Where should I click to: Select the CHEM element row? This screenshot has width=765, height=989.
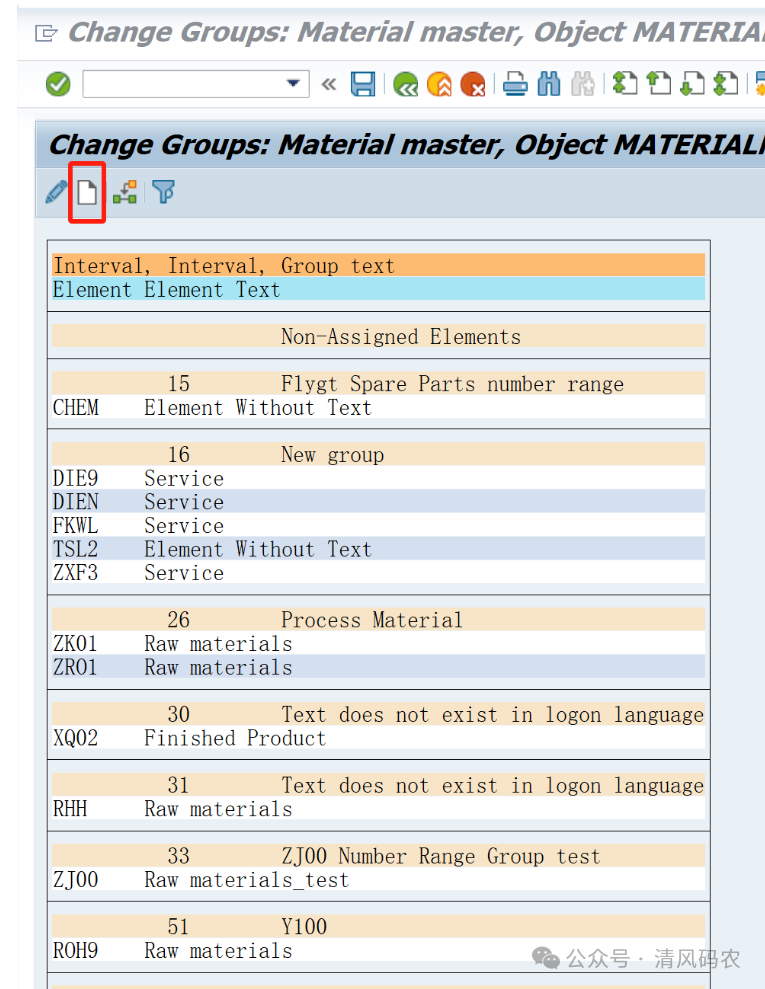(x=76, y=408)
